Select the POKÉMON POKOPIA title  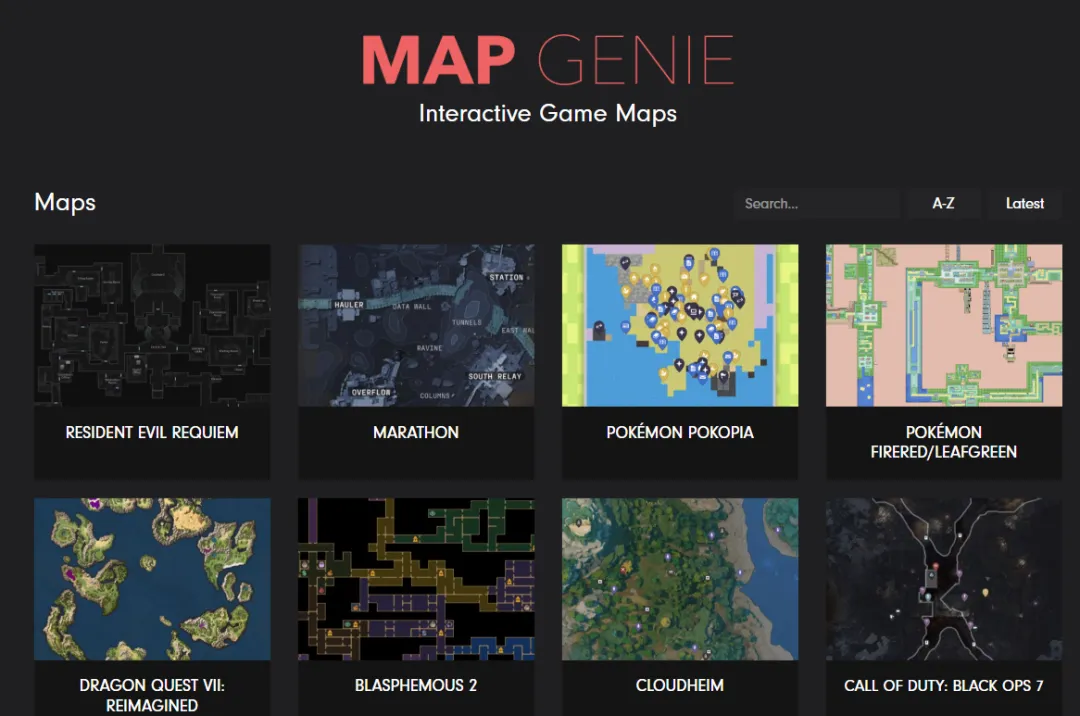tap(680, 432)
